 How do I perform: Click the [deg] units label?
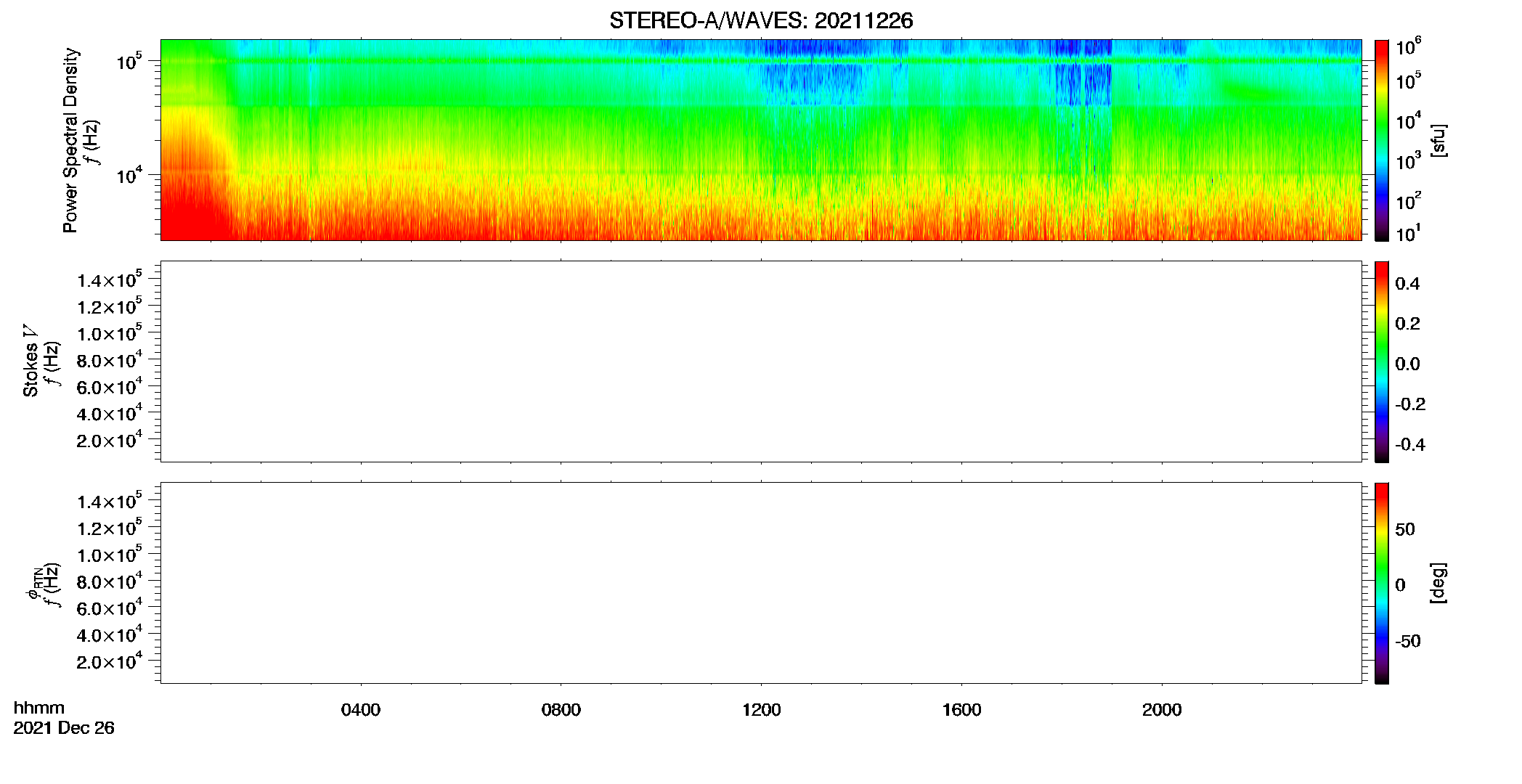coord(1438,583)
